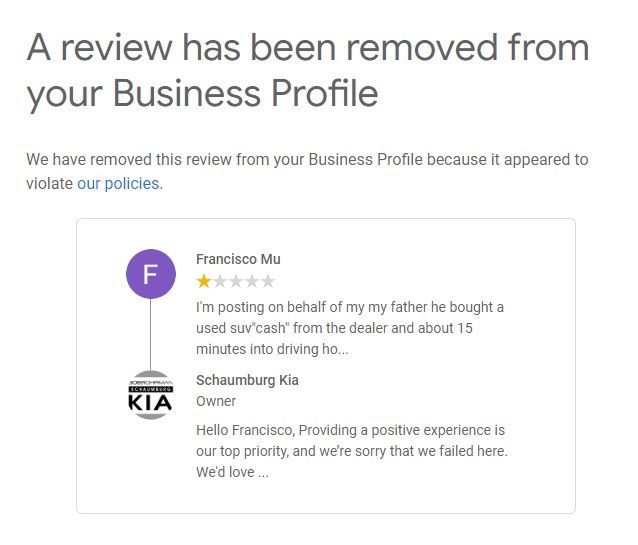Click the fifth gray rating star

[x=268, y=282]
